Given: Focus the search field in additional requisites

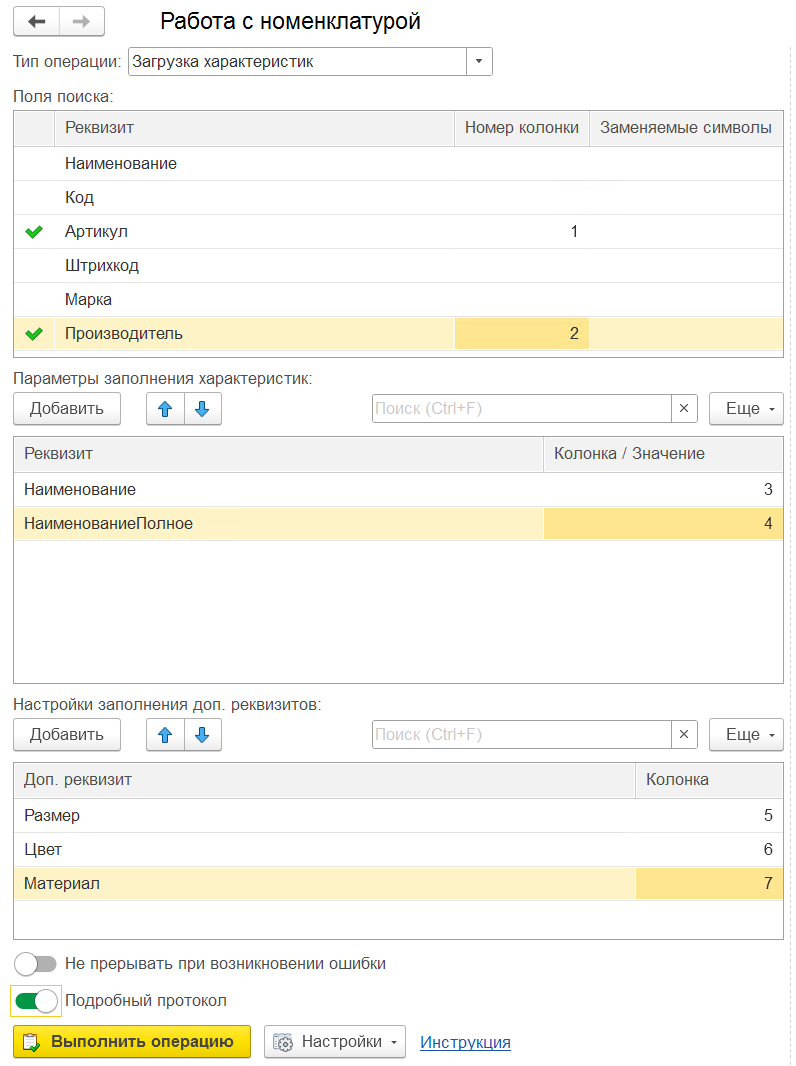Looking at the screenshot, I should (521, 735).
